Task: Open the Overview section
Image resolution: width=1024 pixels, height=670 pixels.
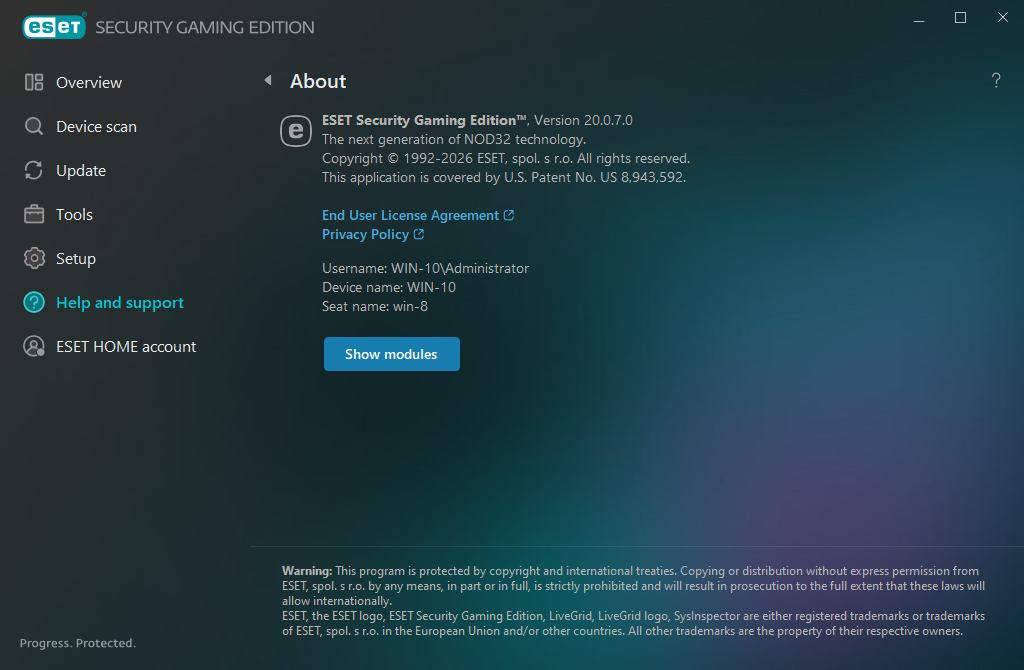Action: (89, 82)
